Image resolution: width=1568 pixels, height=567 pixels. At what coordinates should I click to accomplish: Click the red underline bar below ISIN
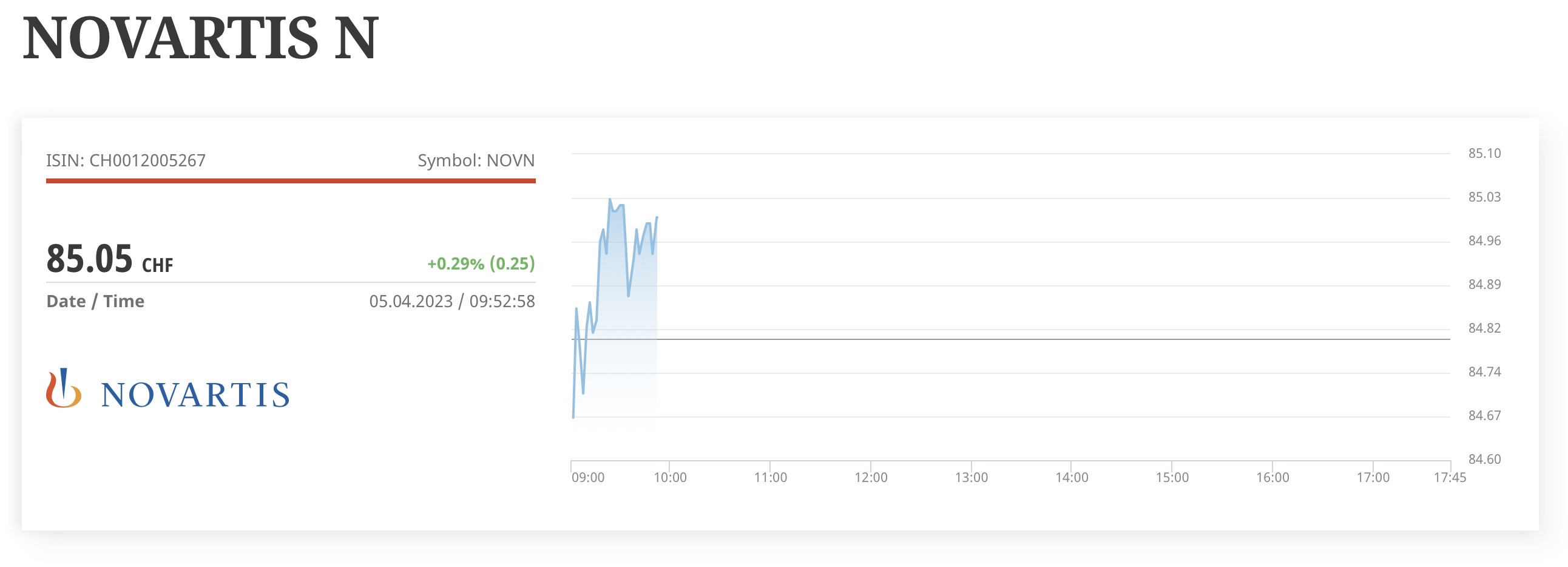[291, 181]
